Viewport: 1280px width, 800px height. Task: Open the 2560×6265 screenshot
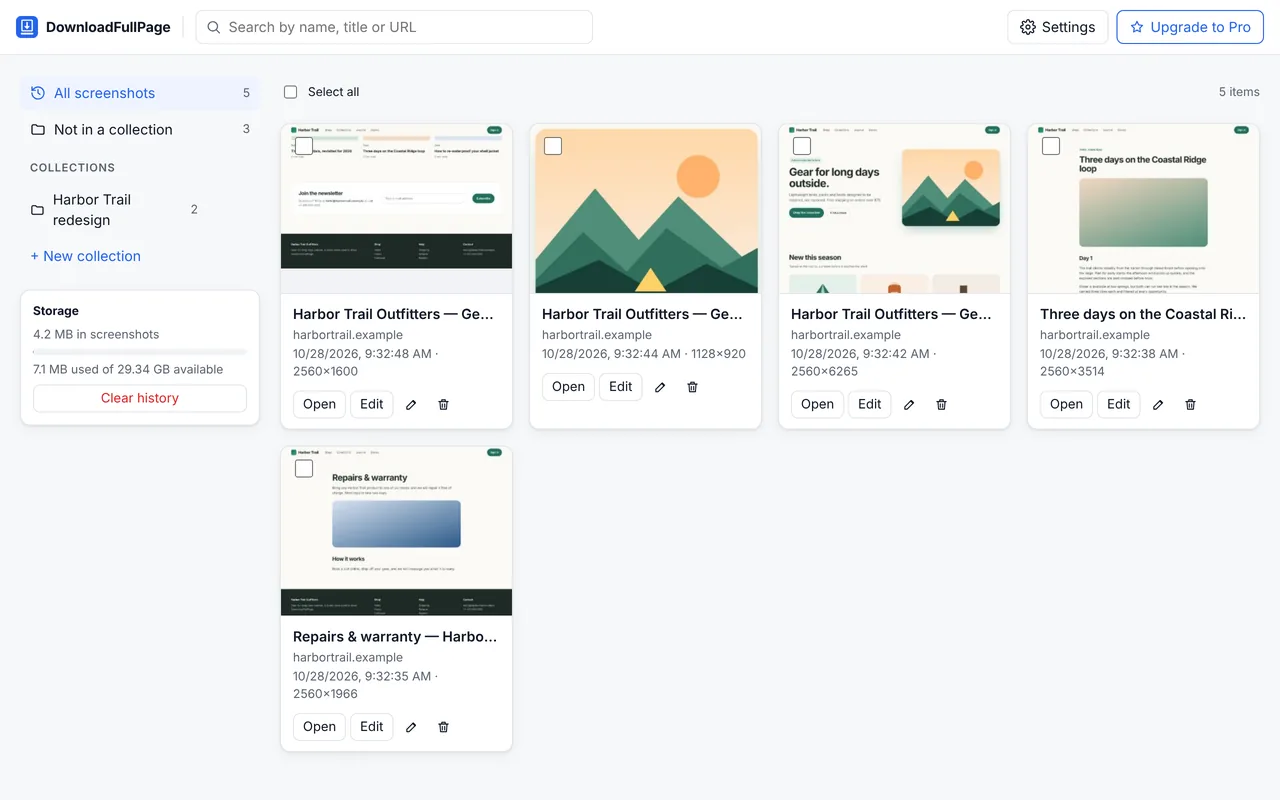tap(818, 405)
